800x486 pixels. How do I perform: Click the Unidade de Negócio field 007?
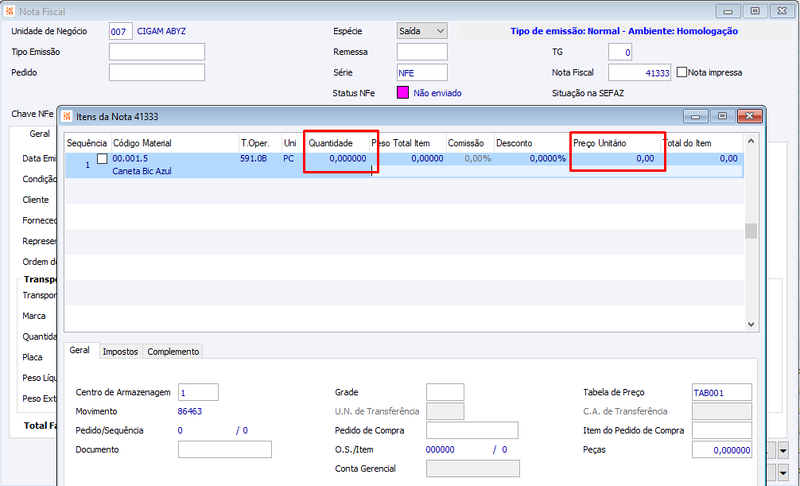click(x=120, y=31)
